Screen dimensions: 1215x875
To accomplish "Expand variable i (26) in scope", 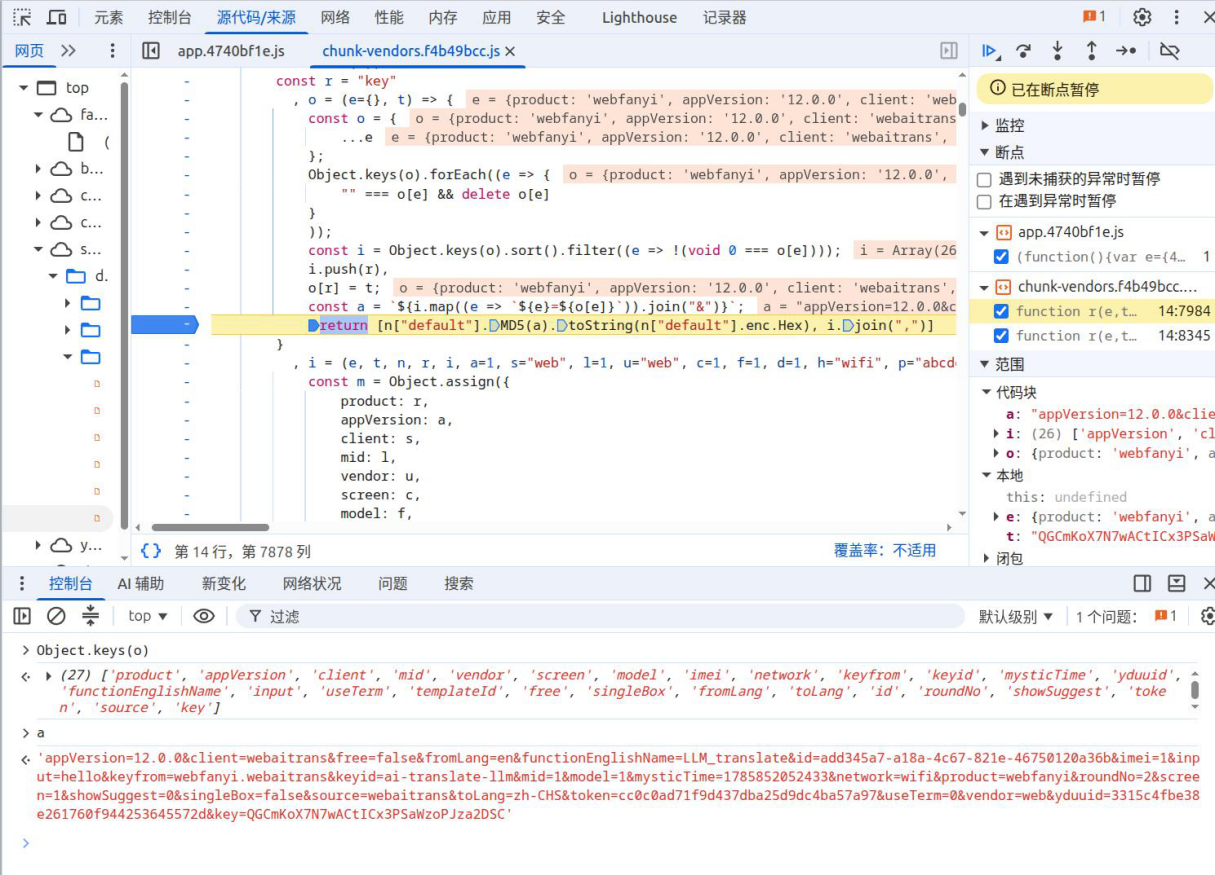I will 996,433.
